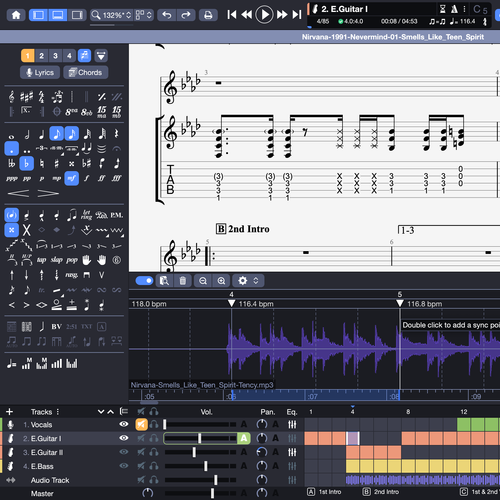The width and height of the screenshot is (500, 500).
Task: Insert a crescendo hairpin
Action: 18,193
